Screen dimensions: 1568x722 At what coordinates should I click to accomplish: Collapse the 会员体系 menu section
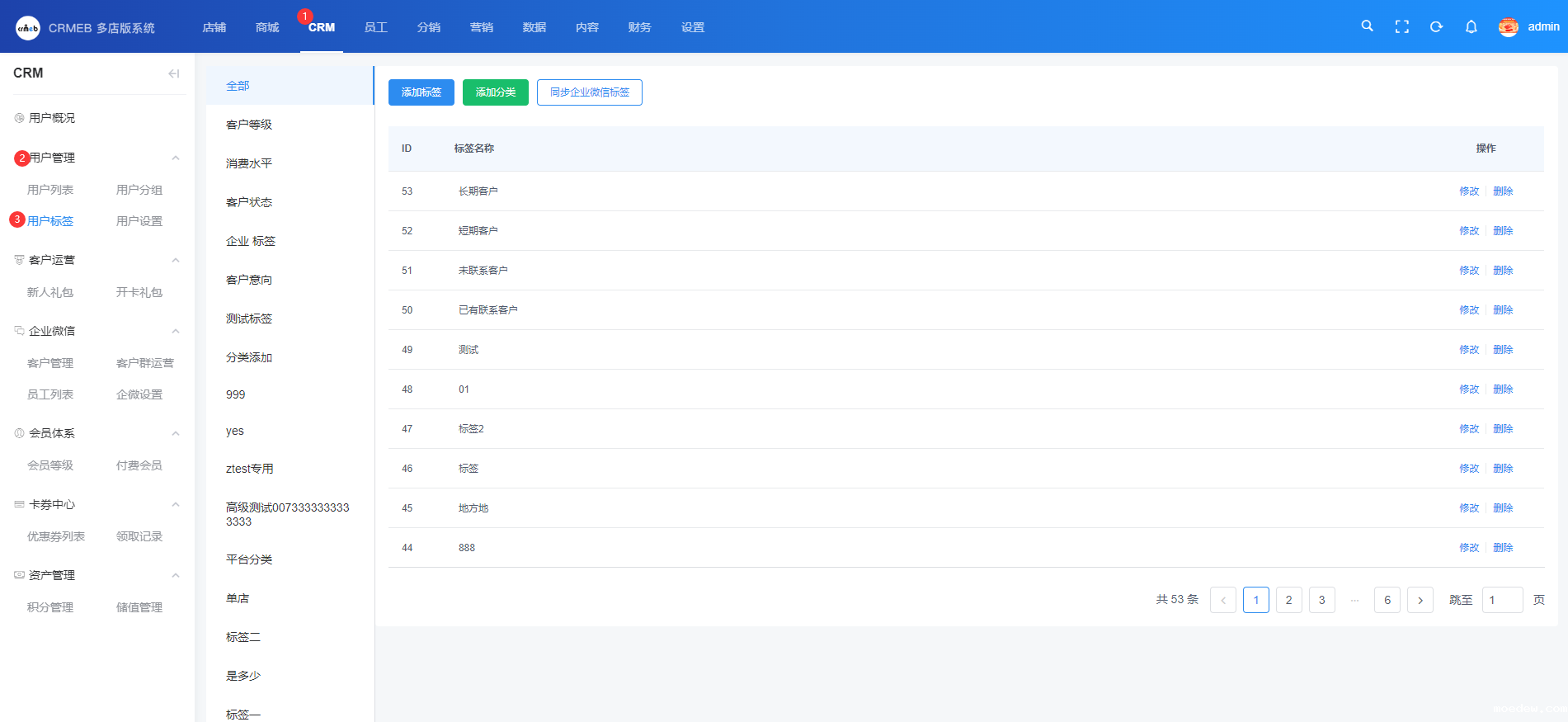pyautogui.click(x=176, y=433)
